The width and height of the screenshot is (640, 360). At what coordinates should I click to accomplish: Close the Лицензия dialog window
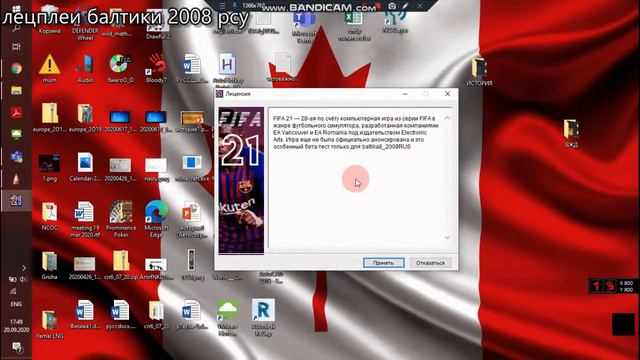tap(447, 94)
